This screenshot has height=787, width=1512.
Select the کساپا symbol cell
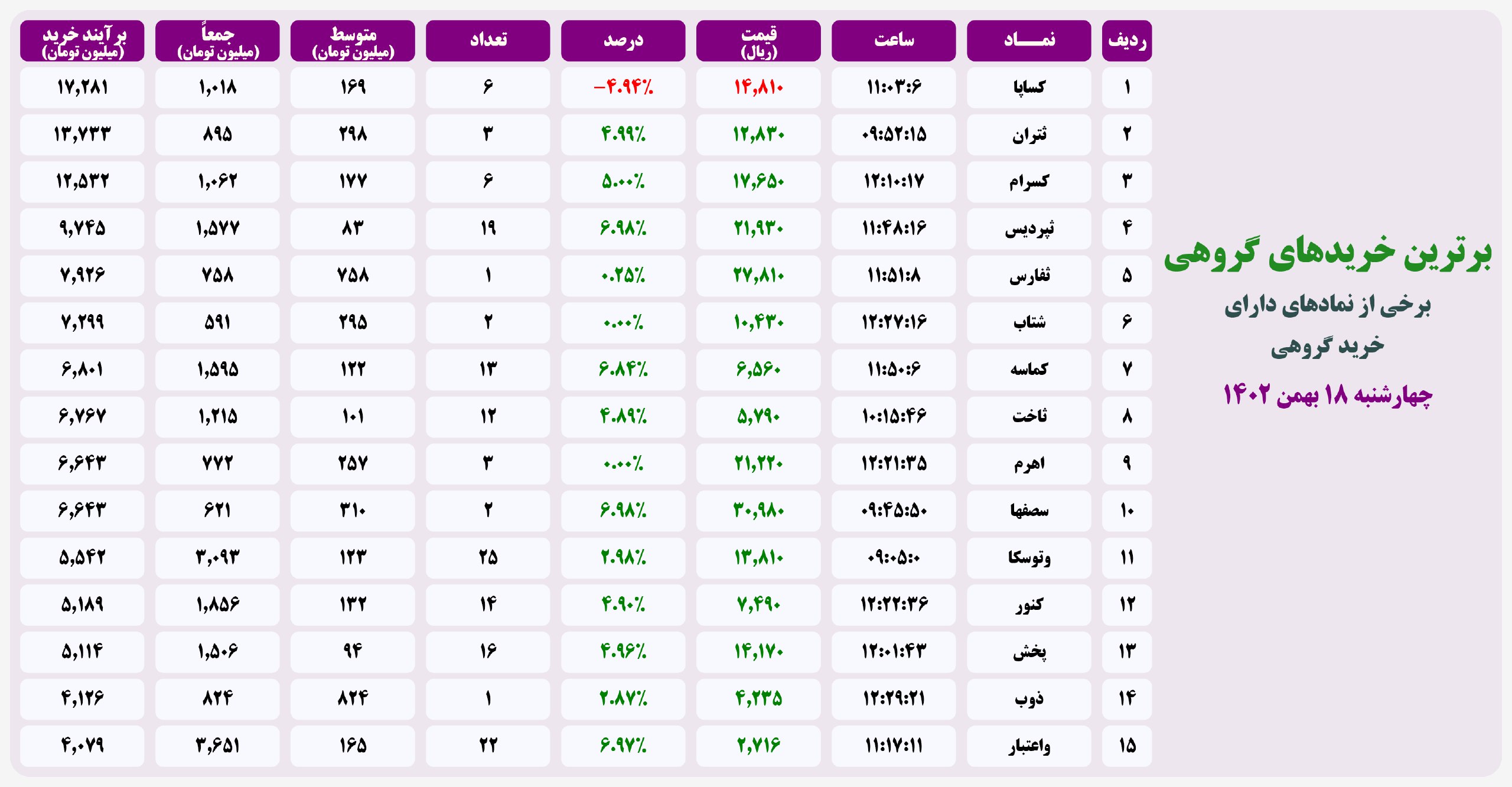(x=1028, y=87)
